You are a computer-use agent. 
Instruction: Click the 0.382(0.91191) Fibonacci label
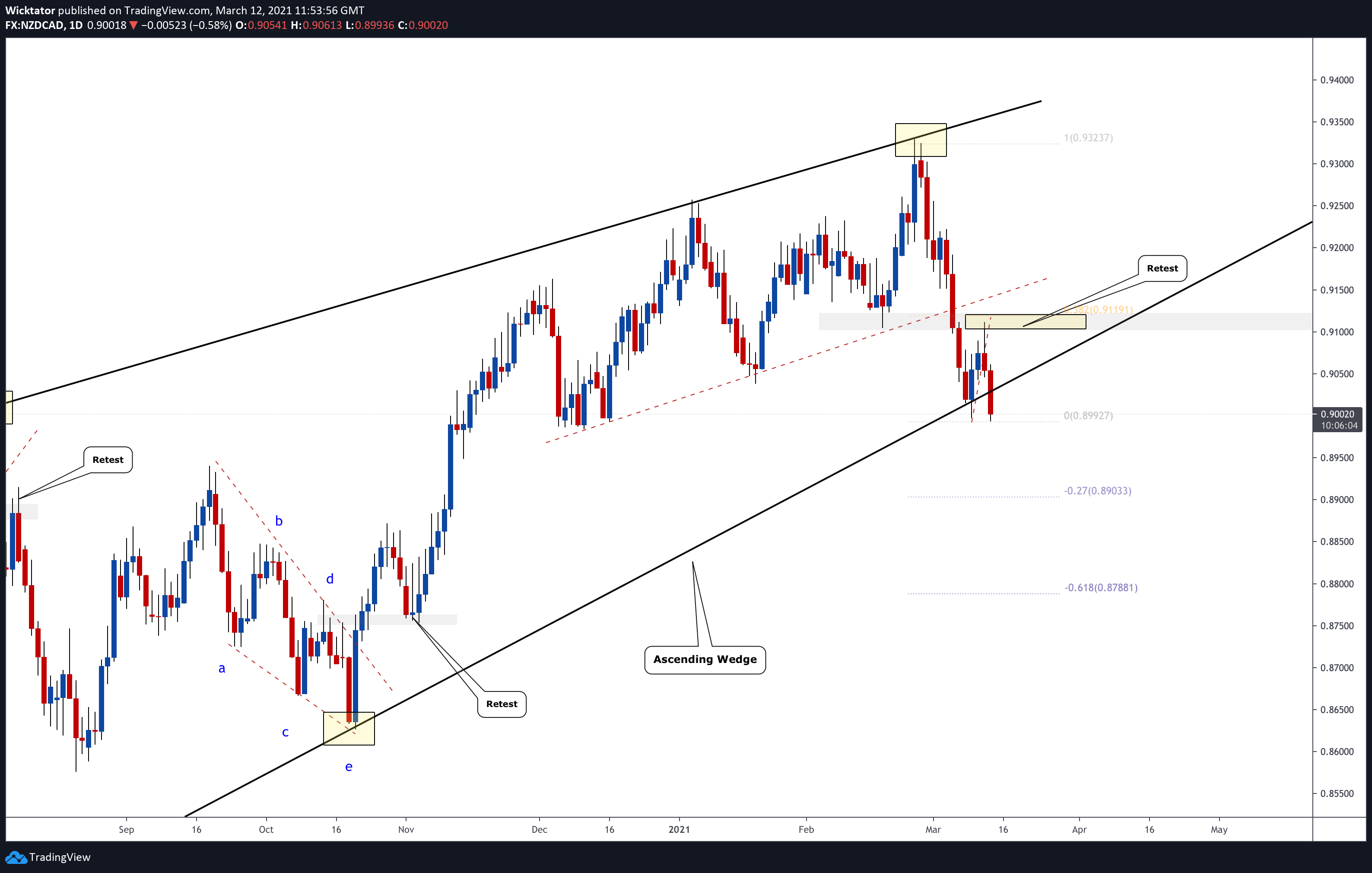click(x=1098, y=309)
